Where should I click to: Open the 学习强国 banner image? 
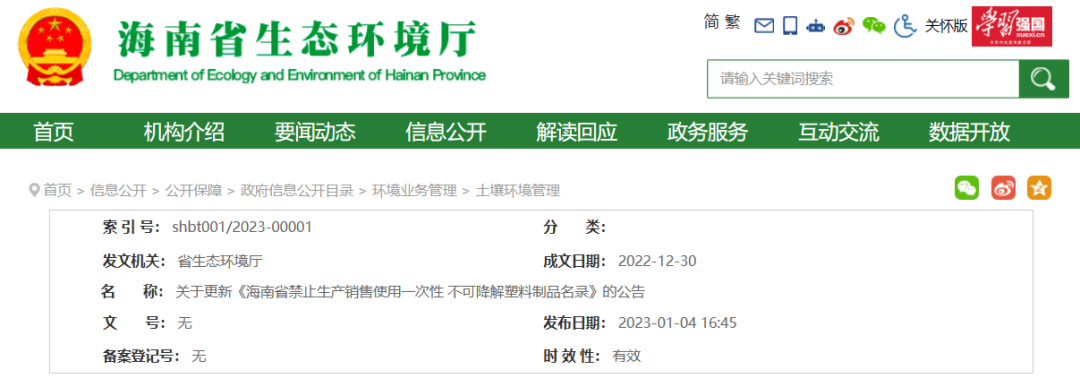coord(1012,25)
